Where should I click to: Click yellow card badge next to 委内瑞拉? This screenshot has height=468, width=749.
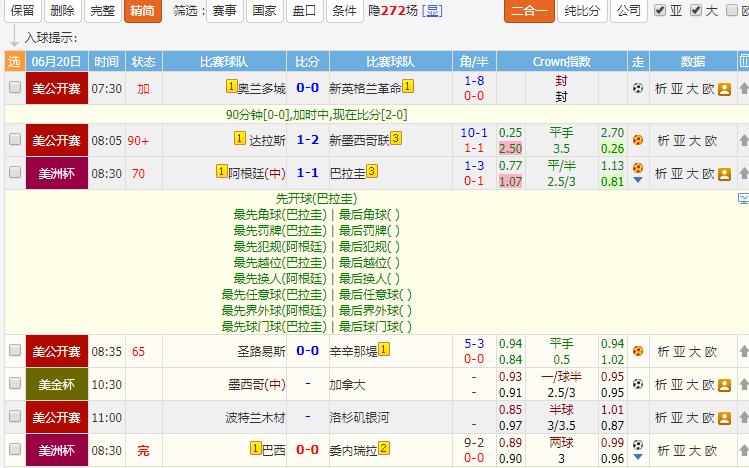coord(384,448)
